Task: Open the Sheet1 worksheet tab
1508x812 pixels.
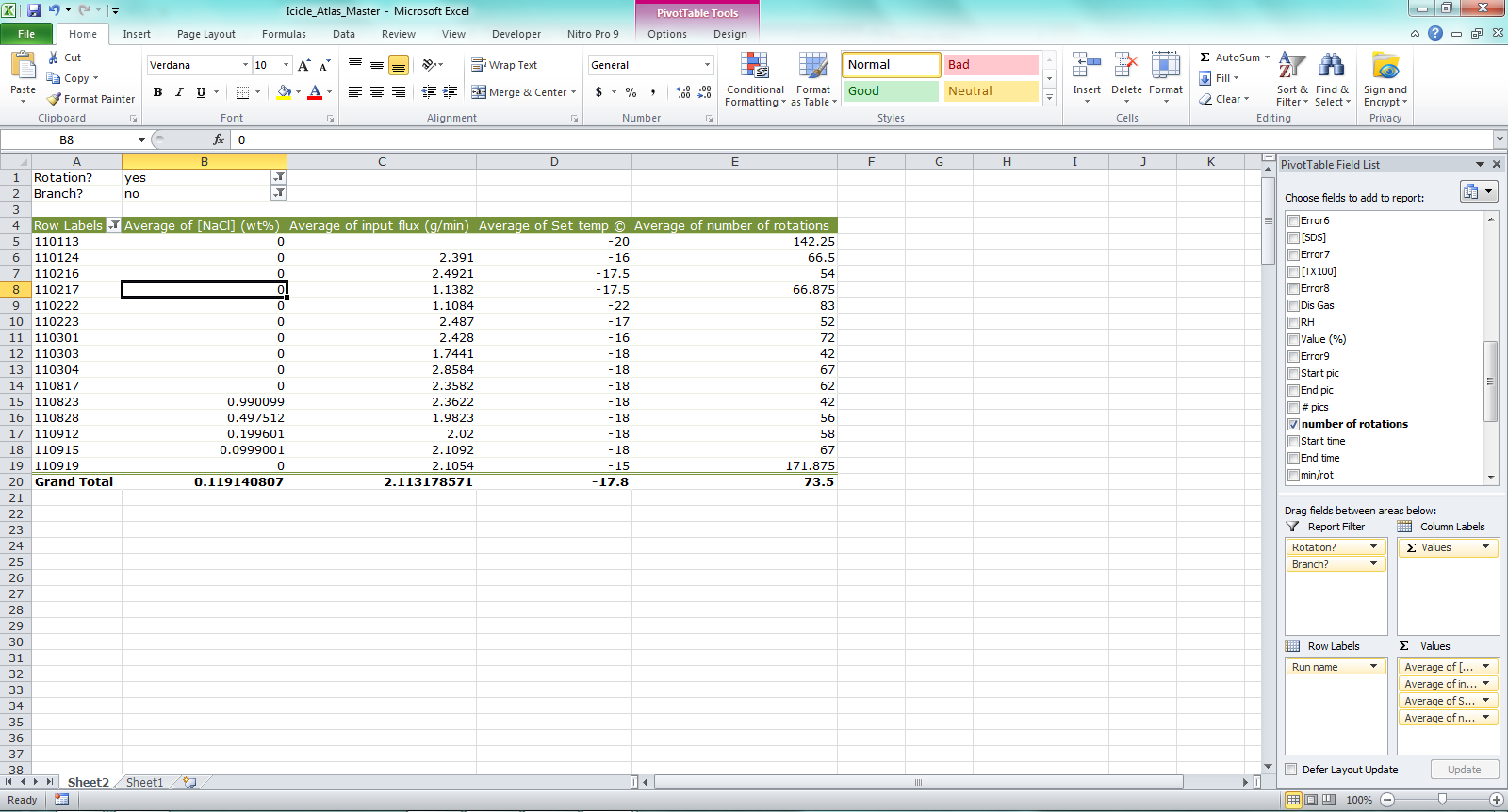Action: coord(144,782)
